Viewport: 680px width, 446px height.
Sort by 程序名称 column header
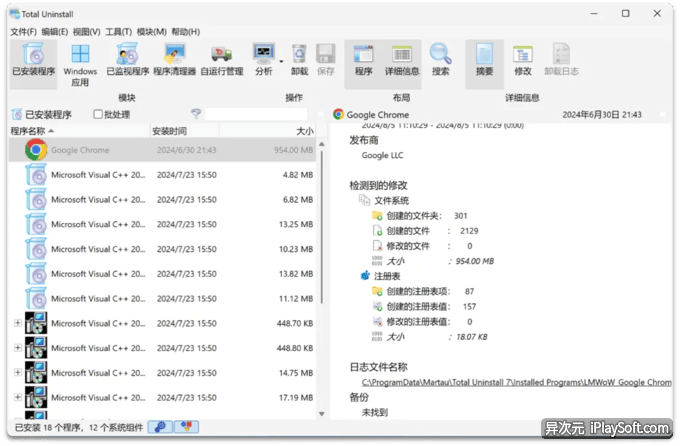(80, 131)
